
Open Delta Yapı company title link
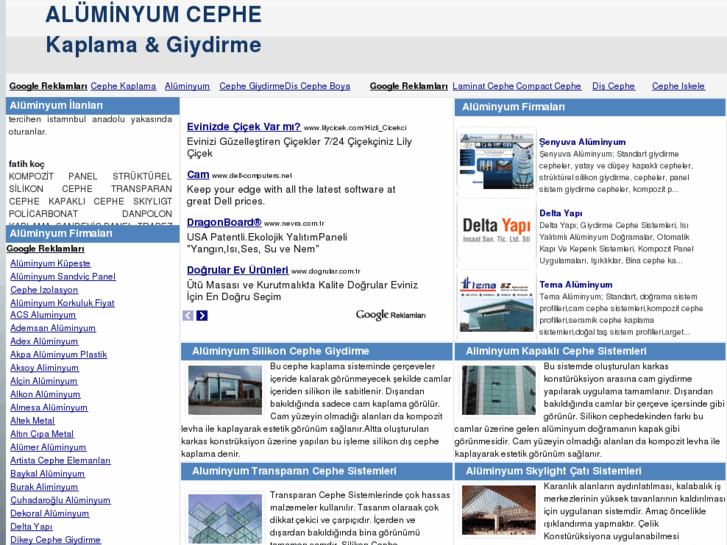pos(561,213)
